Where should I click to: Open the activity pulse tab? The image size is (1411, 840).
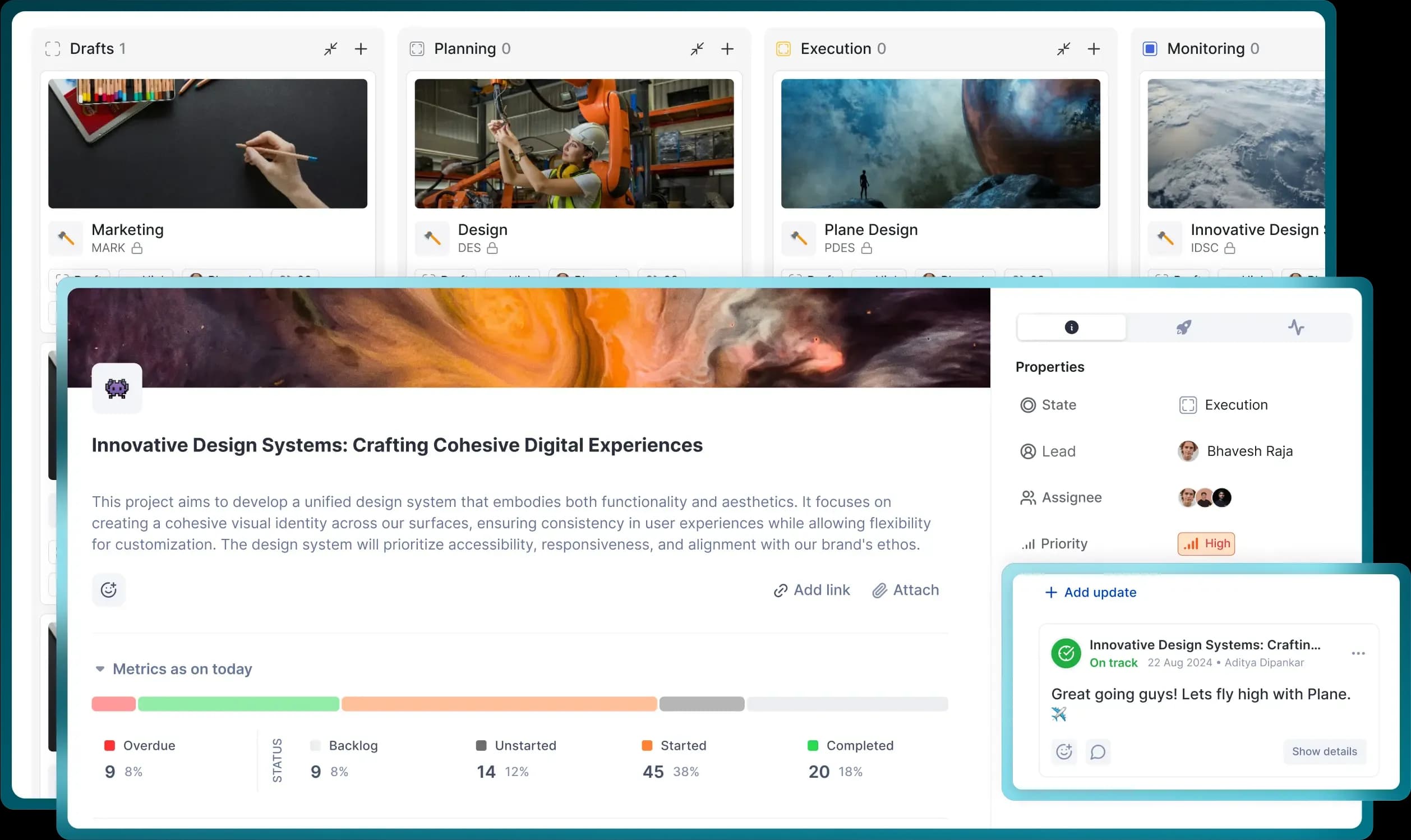(1295, 327)
